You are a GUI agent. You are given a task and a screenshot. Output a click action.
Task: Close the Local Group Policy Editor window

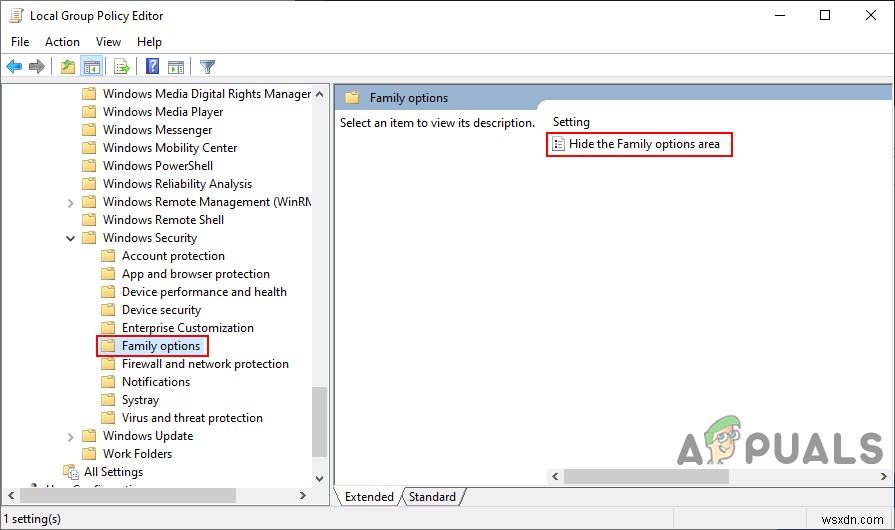click(870, 15)
